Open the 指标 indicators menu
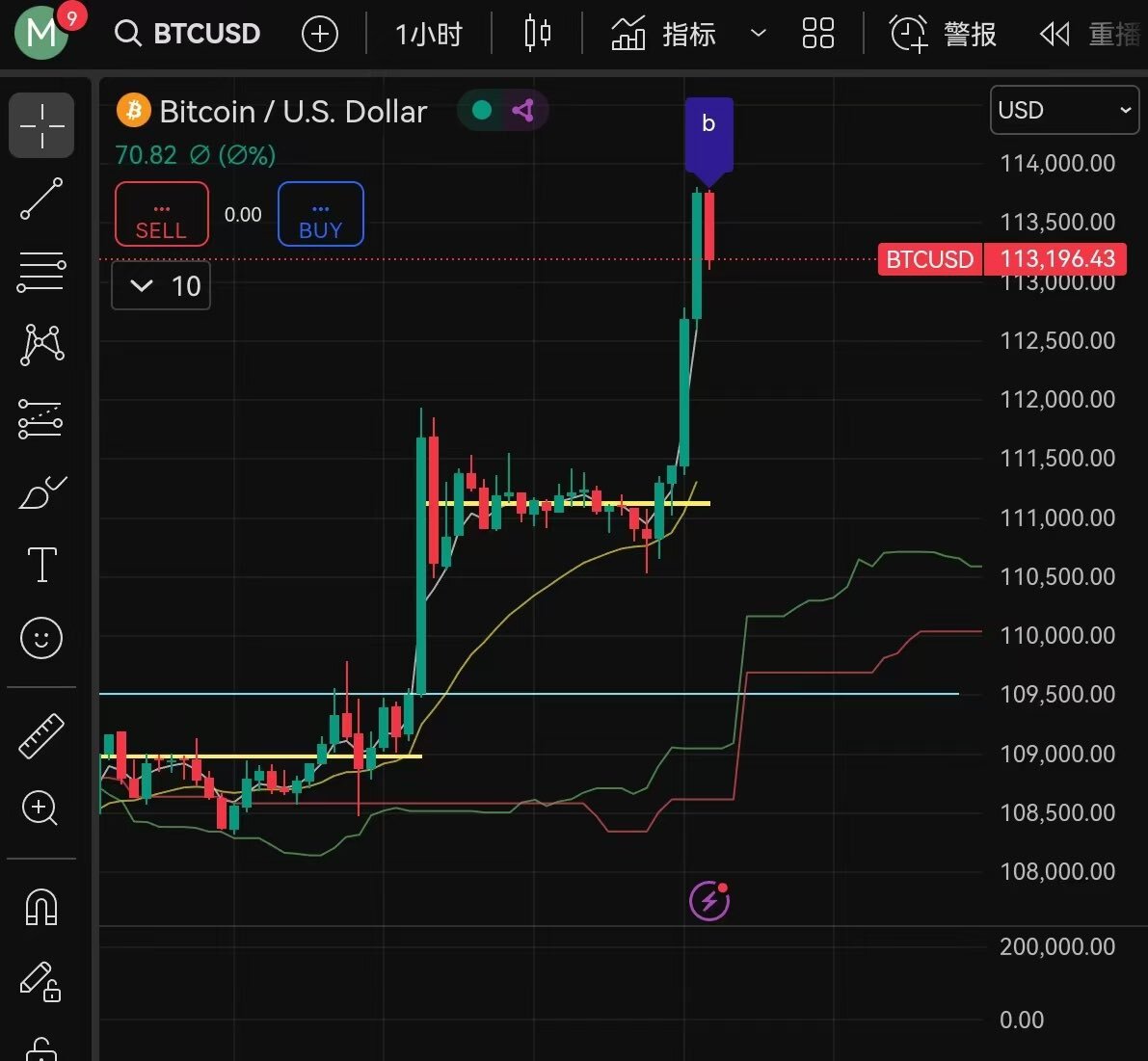Screen dimensions: 1148x1061 click(663, 34)
